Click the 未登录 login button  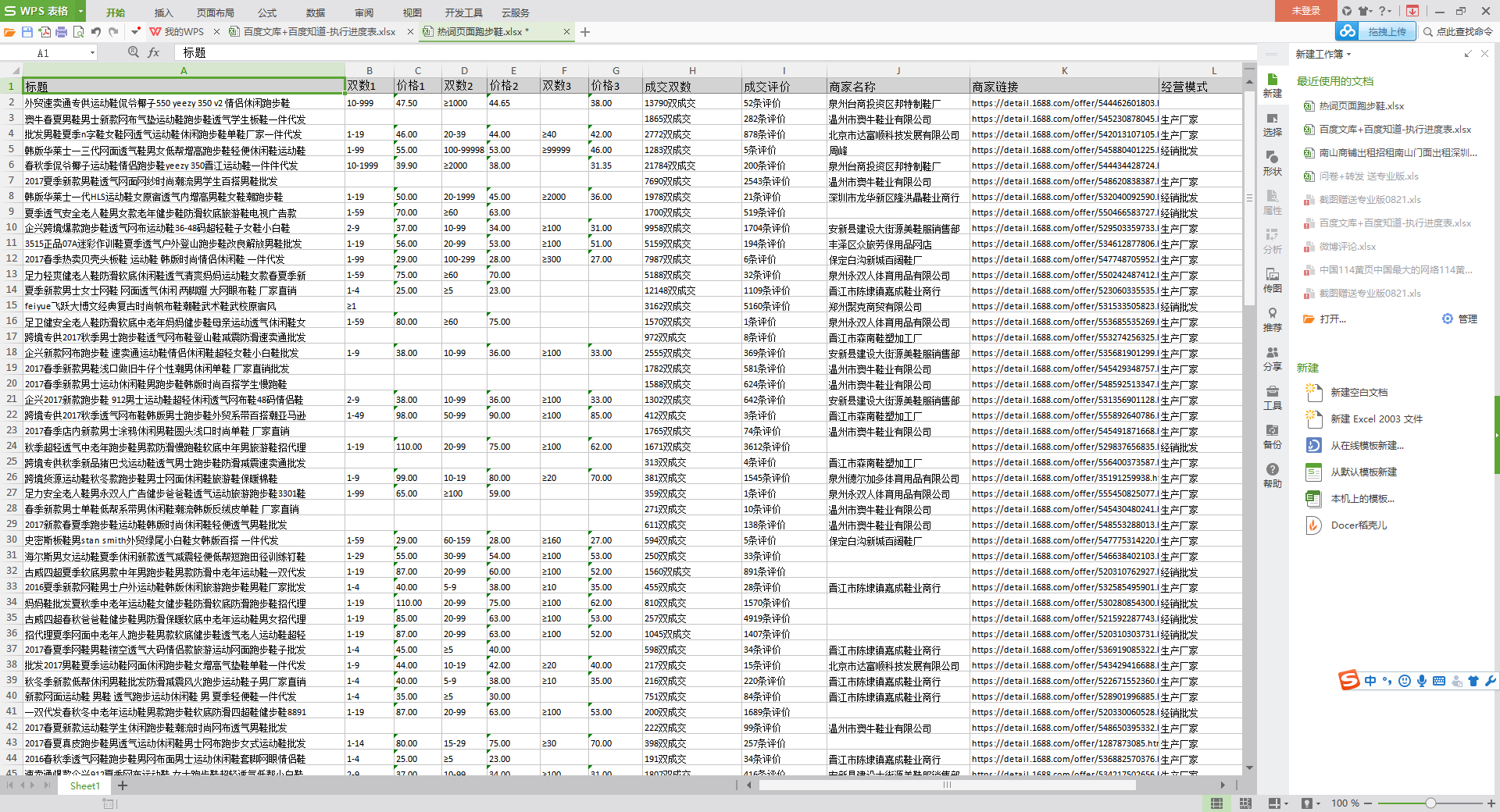click(x=1305, y=11)
